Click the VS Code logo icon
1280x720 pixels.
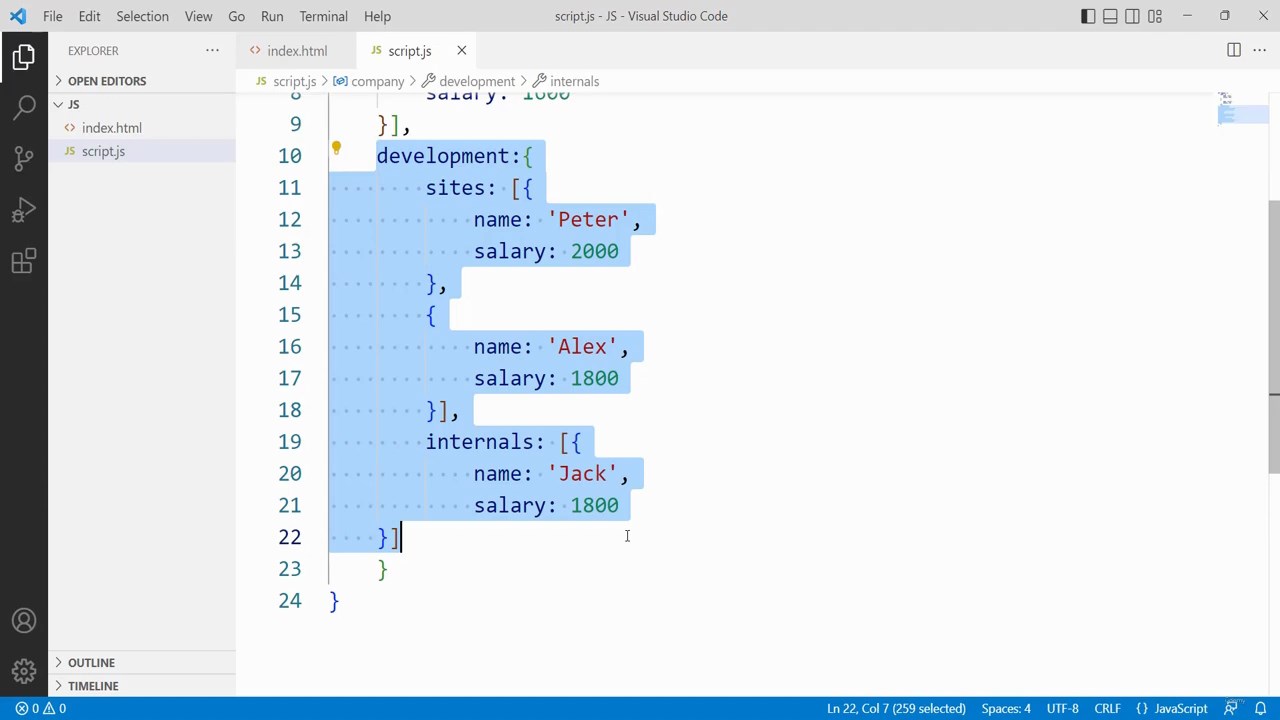[18, 16]
